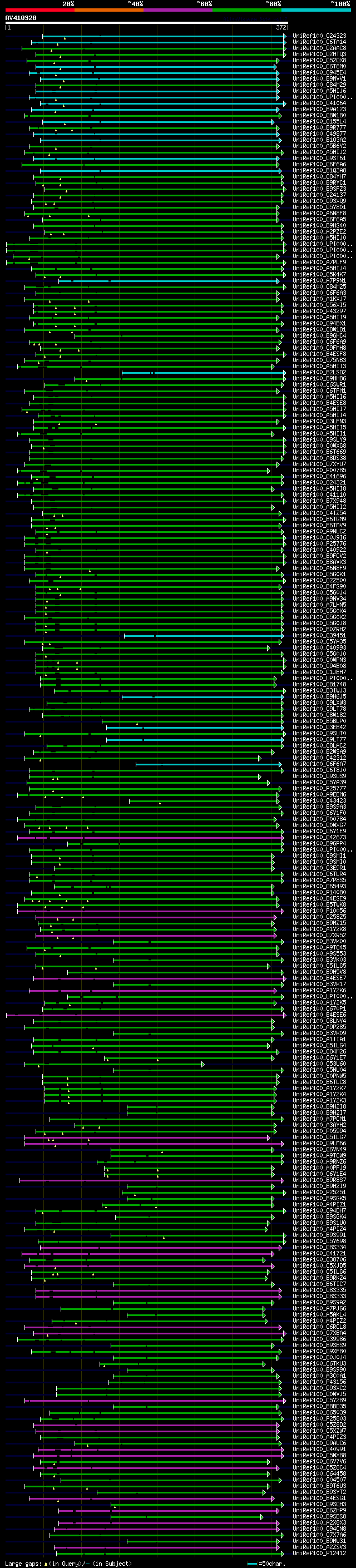The image size is (356, 1568).
Task: Select hit name UniRef100_Q43423
Action: (319, 801)
